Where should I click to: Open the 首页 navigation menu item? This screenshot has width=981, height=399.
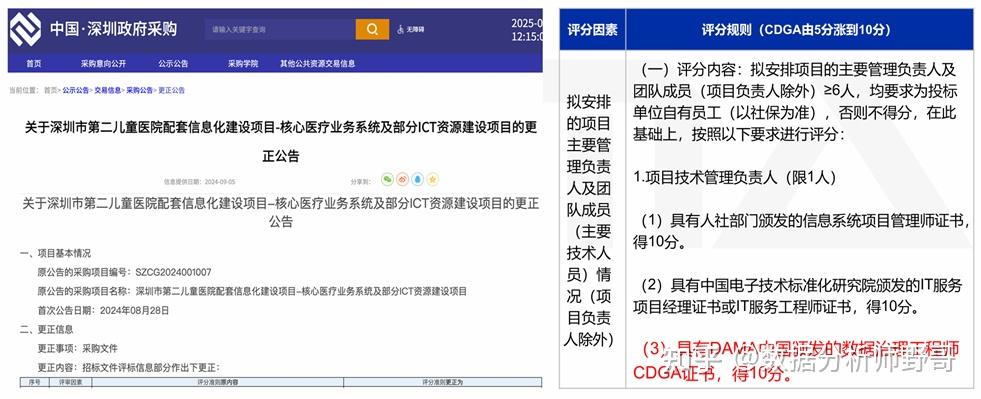click(34, 64)
